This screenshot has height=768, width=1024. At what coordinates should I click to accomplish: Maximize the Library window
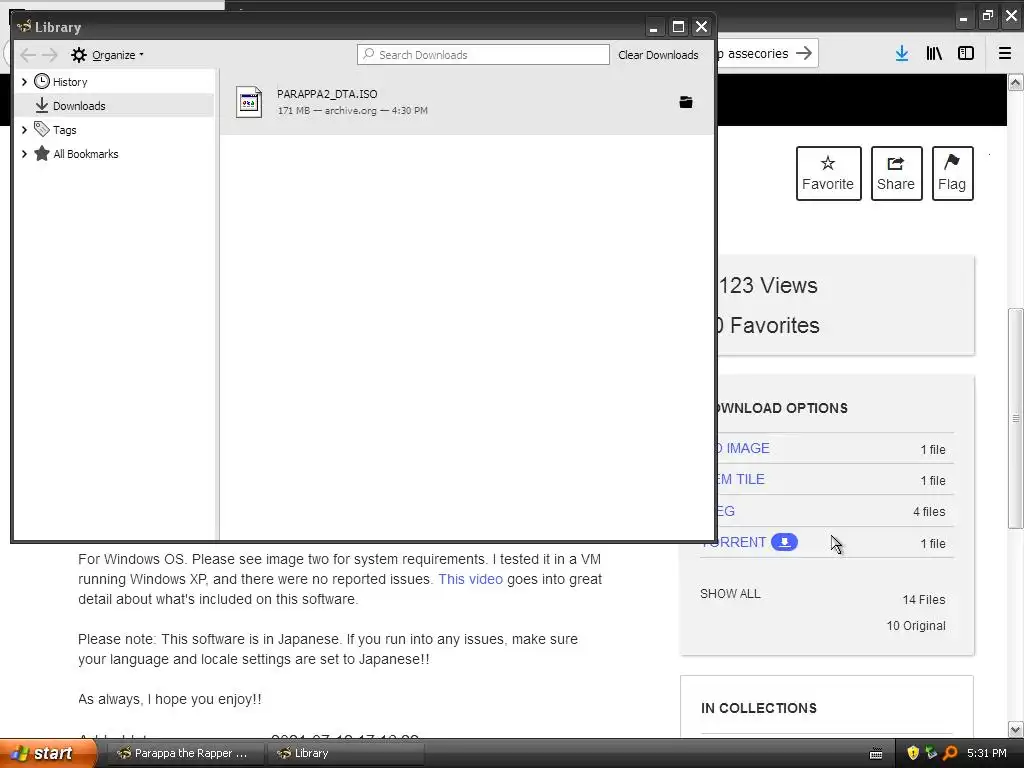[x=678, y=27]
